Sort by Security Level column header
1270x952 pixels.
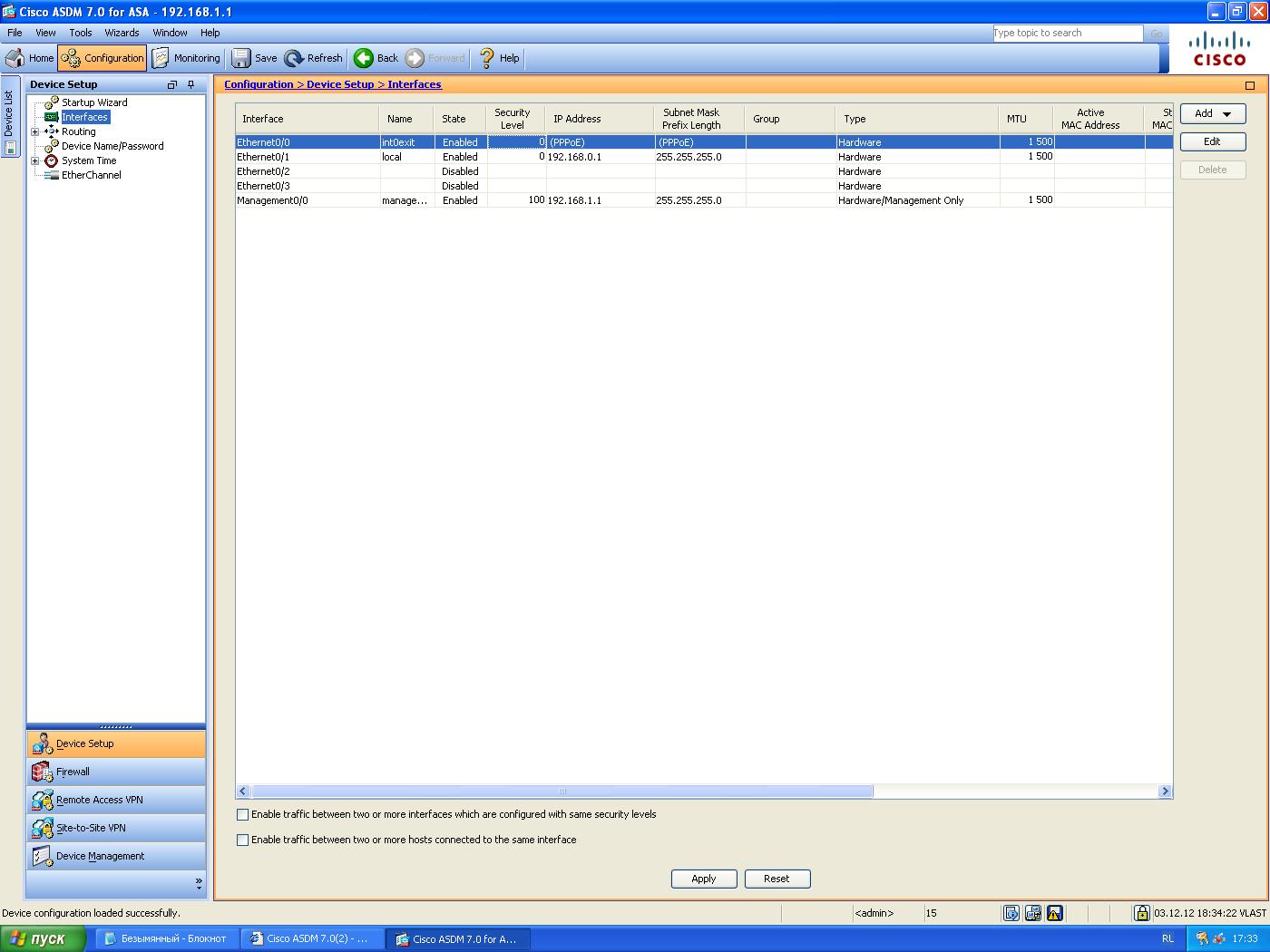tap(516, 119)
